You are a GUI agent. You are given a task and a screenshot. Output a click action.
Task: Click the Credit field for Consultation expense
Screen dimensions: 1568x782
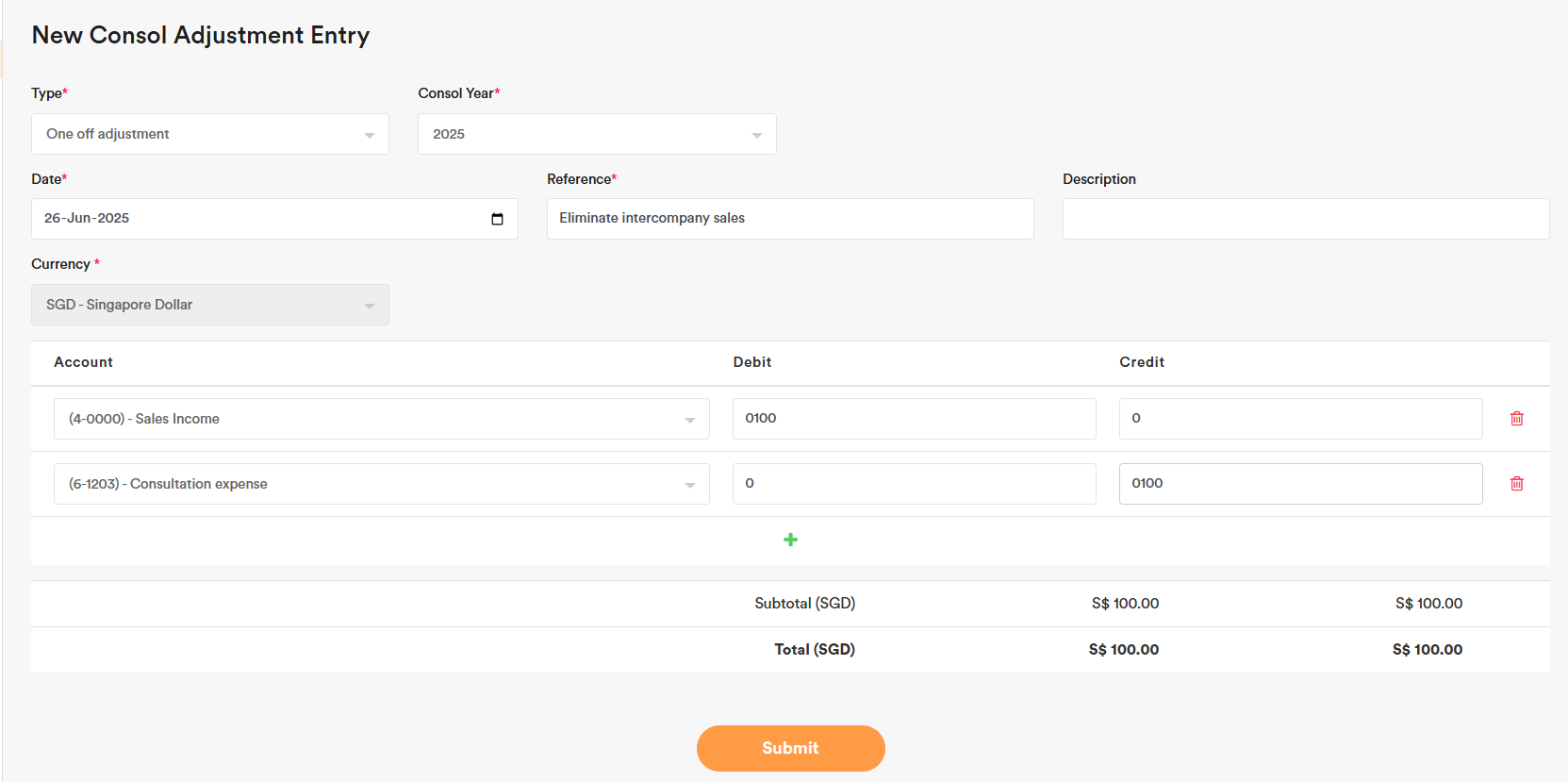1301,484
